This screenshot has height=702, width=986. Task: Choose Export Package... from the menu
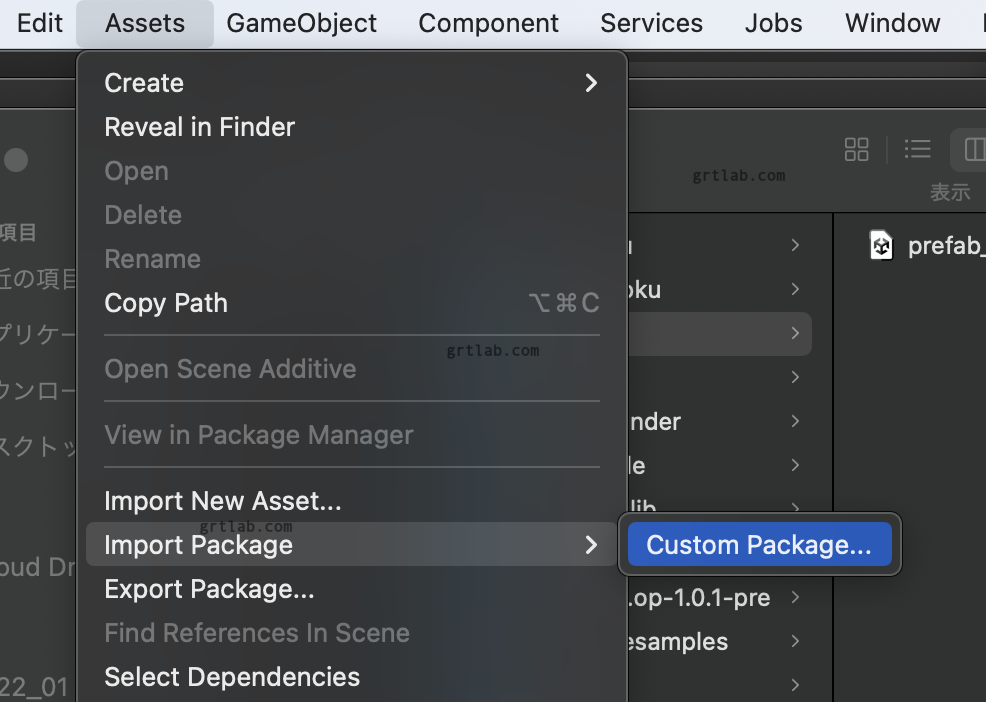209,589
